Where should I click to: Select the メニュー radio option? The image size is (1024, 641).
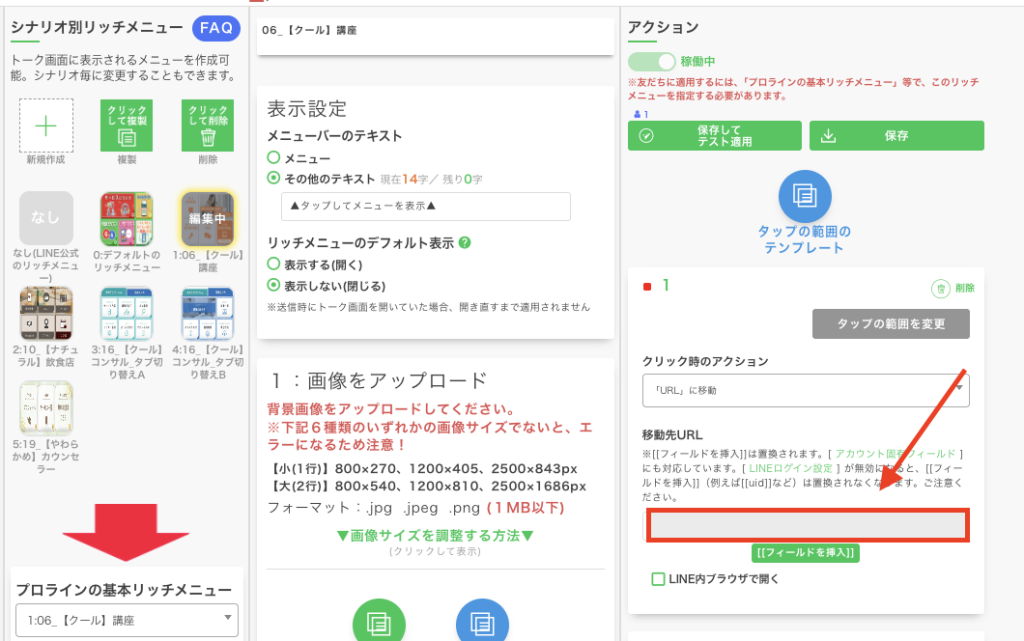[273, 158]
